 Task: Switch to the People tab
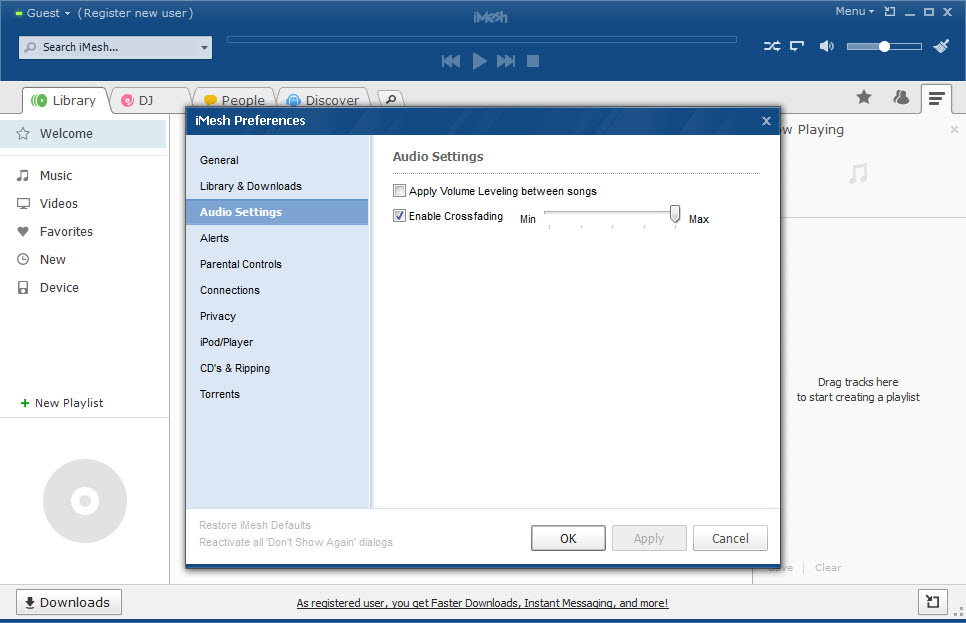pyautogui.click(x=235, y=100)
